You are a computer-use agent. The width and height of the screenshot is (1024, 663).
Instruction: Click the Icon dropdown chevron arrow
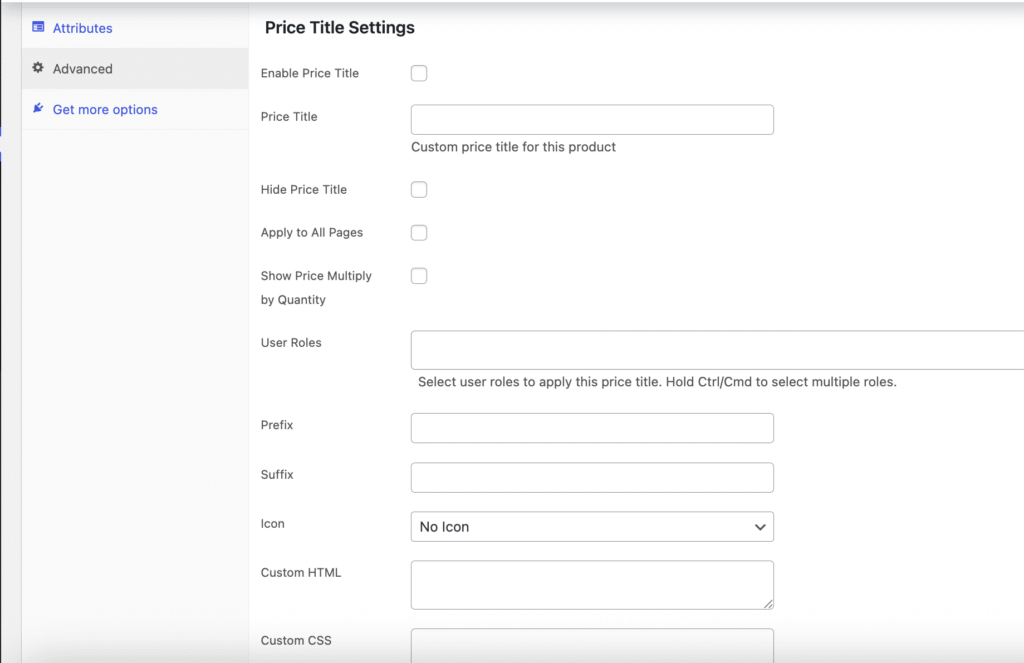pyautogui.click(x=760, y=527)
